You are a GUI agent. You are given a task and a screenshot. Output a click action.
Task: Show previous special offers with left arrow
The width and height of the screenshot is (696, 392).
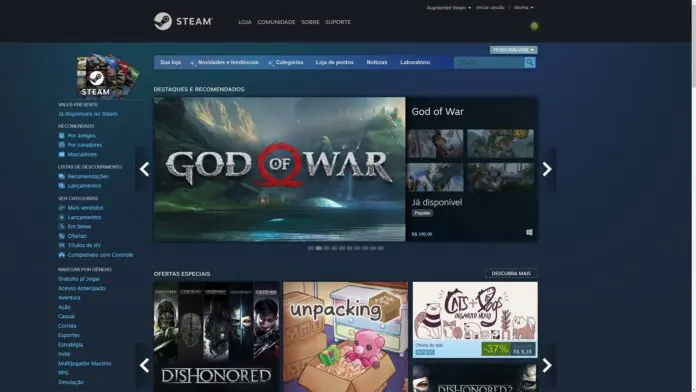[x=144, y=365]
